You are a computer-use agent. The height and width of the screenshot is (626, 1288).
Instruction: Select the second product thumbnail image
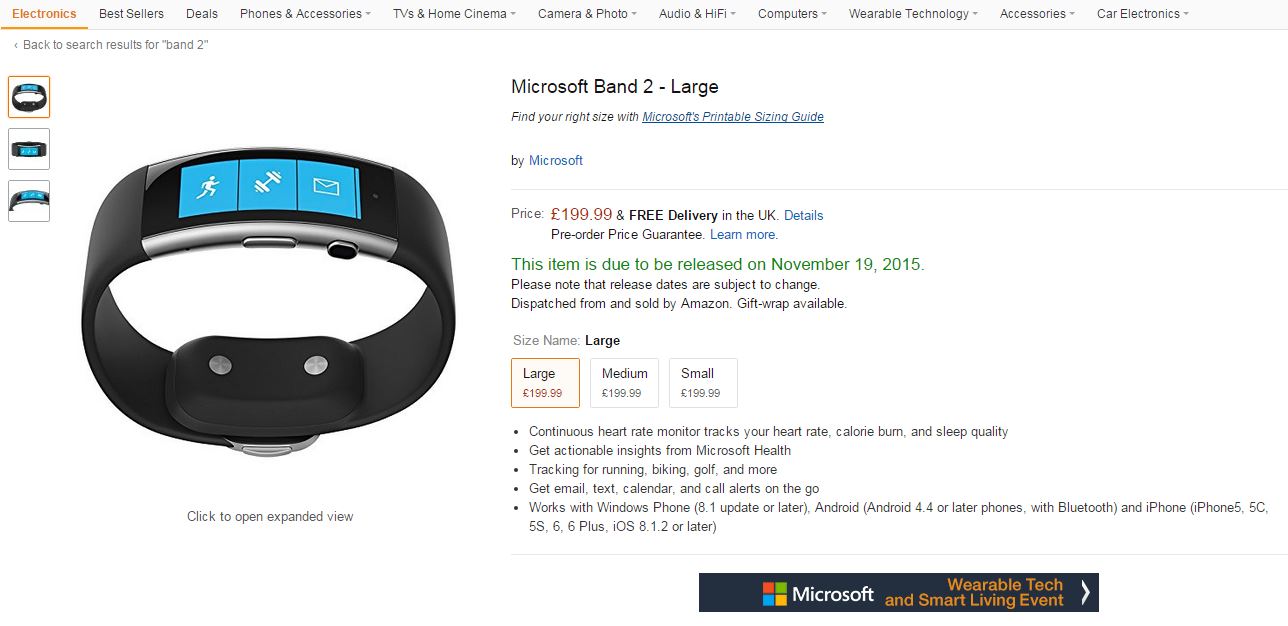pos(29,149)
